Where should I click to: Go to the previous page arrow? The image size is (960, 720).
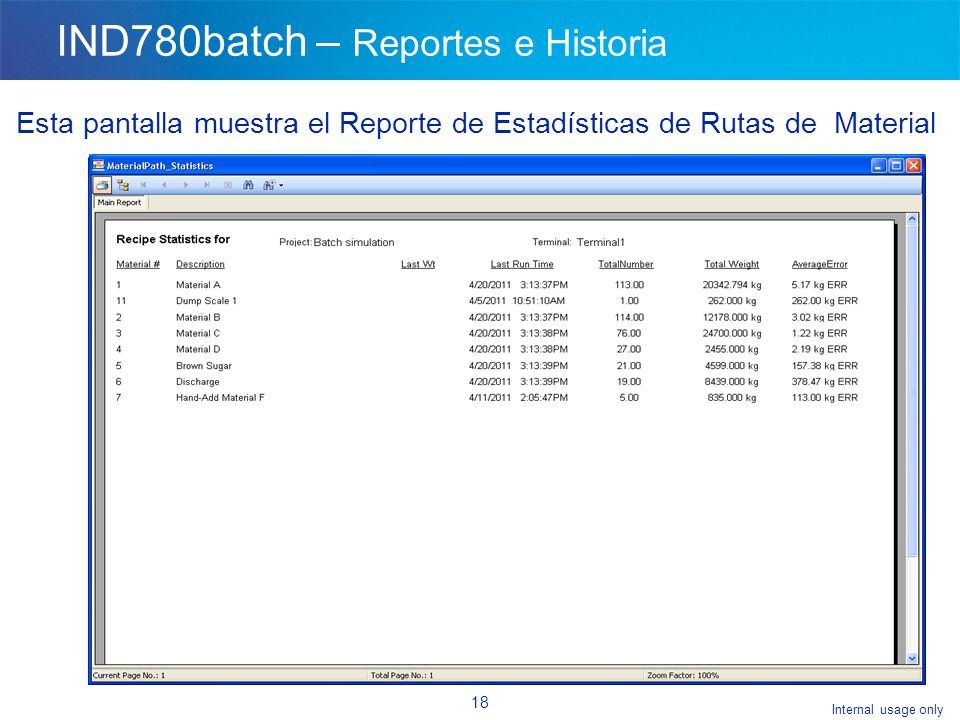164,185
